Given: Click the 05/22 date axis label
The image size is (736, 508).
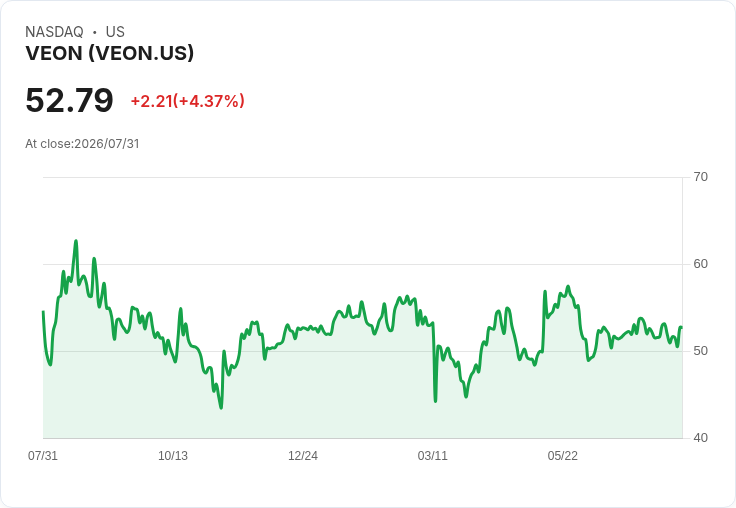Looking at the screenshot, I should pos(562,456).
